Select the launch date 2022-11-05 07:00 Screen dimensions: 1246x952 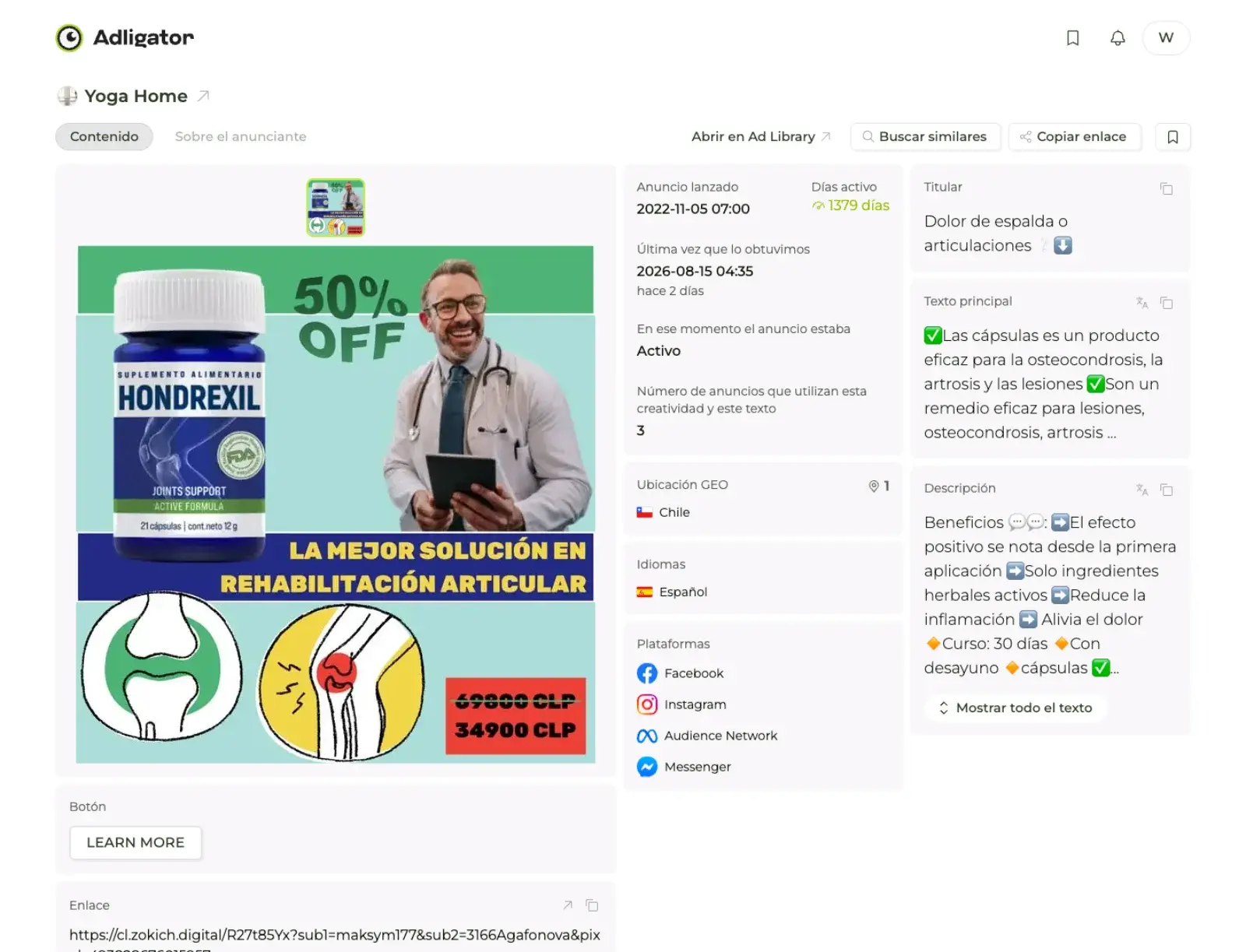693,209
